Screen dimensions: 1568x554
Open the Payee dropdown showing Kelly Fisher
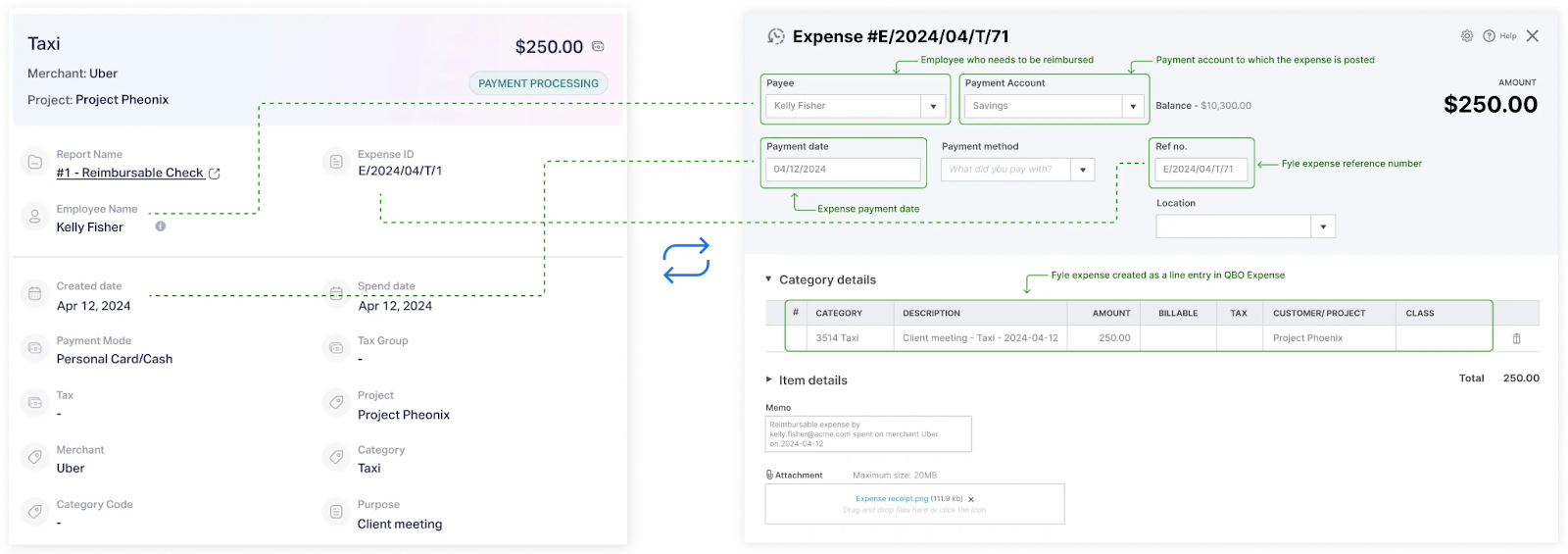(x=933, y=106)
